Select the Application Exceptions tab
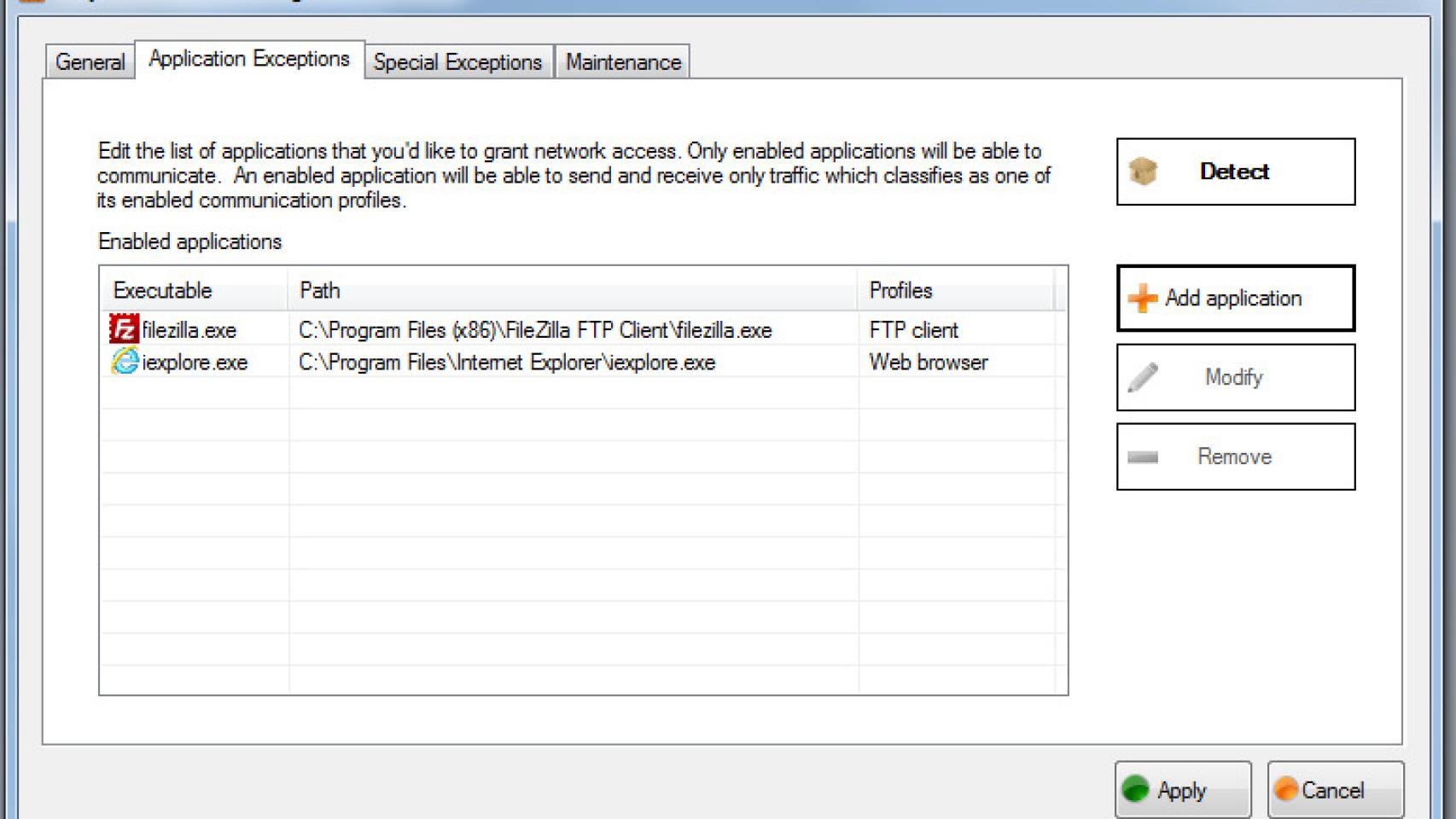This screenshot has height=819, width=1456. (x=249, y=59)
